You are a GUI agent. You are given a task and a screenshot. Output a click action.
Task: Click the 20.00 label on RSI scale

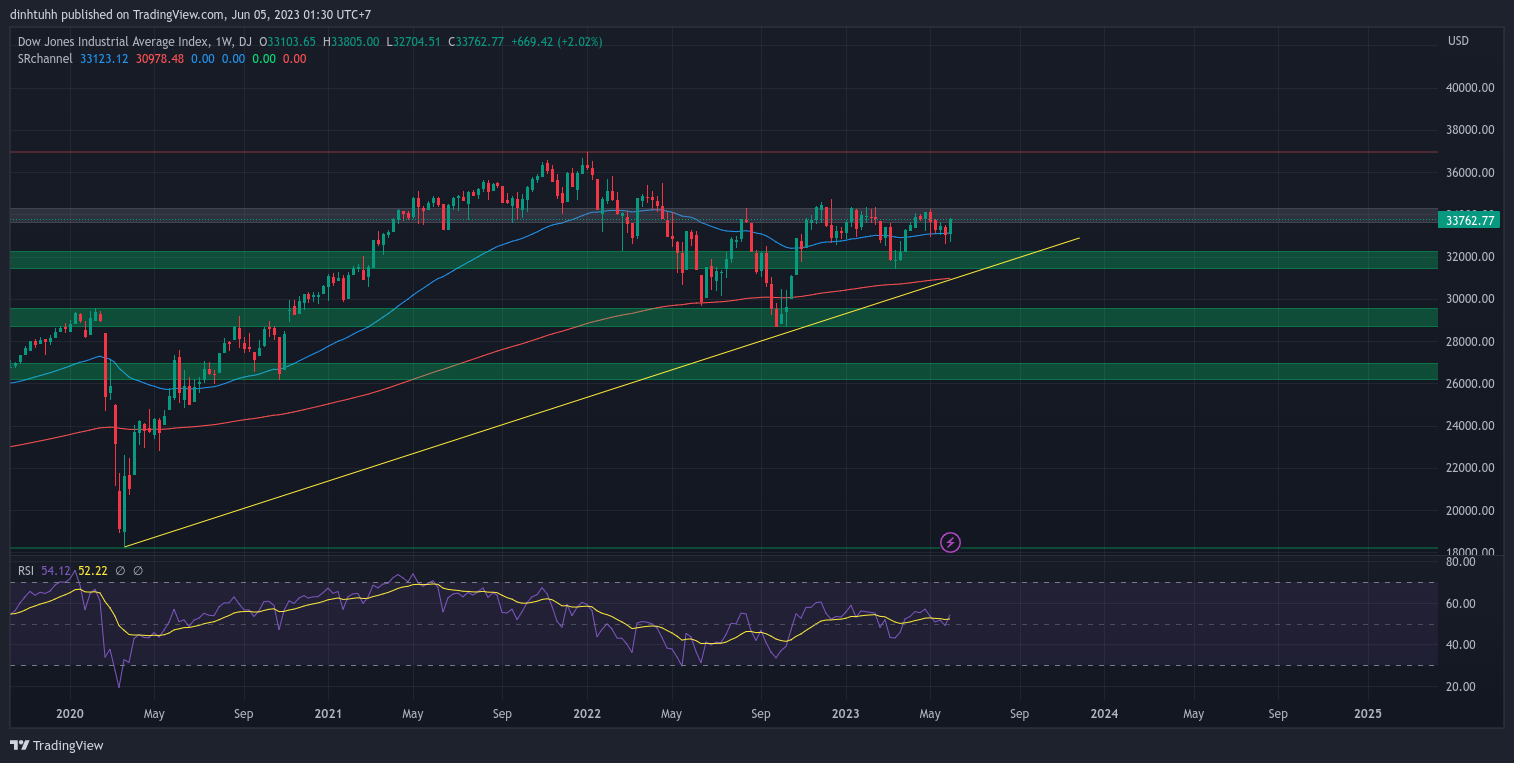pyautogui.click(x=1461, y=687)
